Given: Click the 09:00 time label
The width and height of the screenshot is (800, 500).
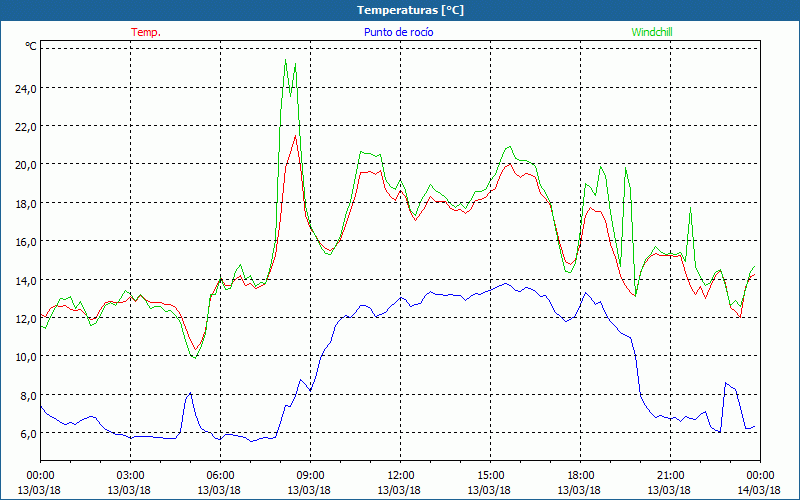Looking at the screenshot, I should click(x=310, y=476).
